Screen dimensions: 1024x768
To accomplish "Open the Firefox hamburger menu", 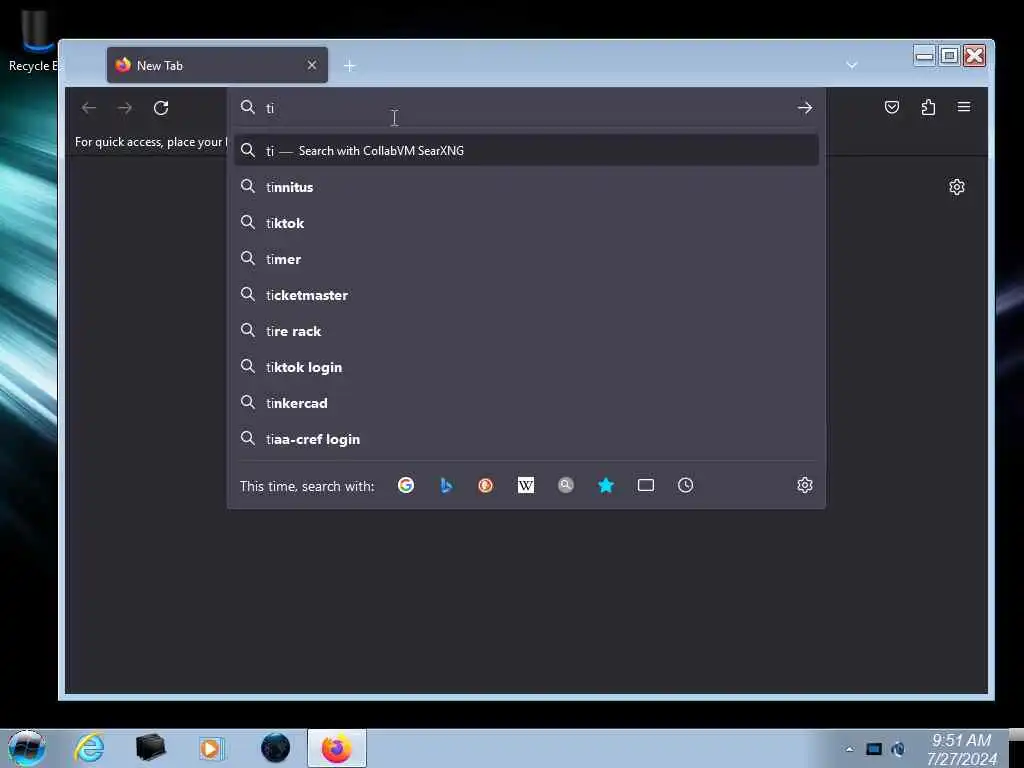I will click(x=964, y=107).
